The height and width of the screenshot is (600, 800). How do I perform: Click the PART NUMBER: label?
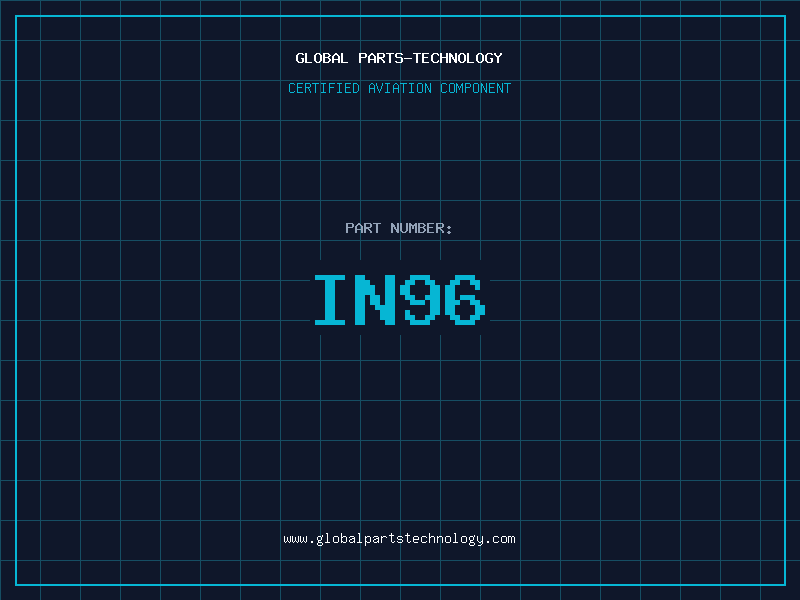tap(399, 228)
